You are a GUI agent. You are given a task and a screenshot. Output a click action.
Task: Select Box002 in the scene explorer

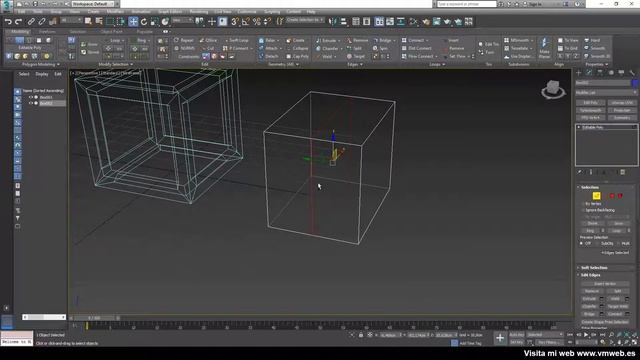pos(46,103)
